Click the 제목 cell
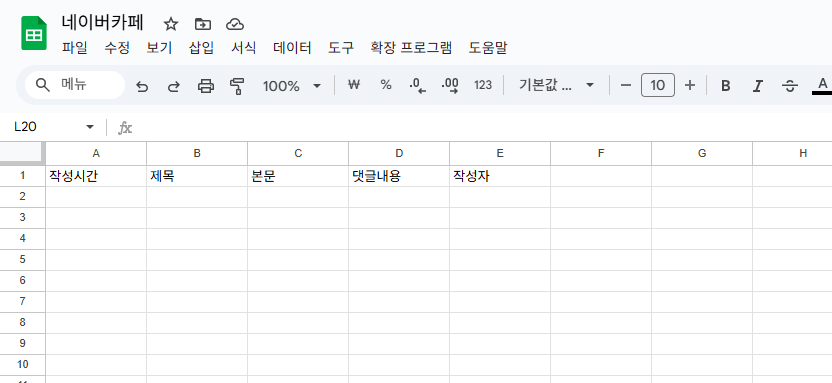The height and width of the screenshot is (383, 832). click(197, 176)
